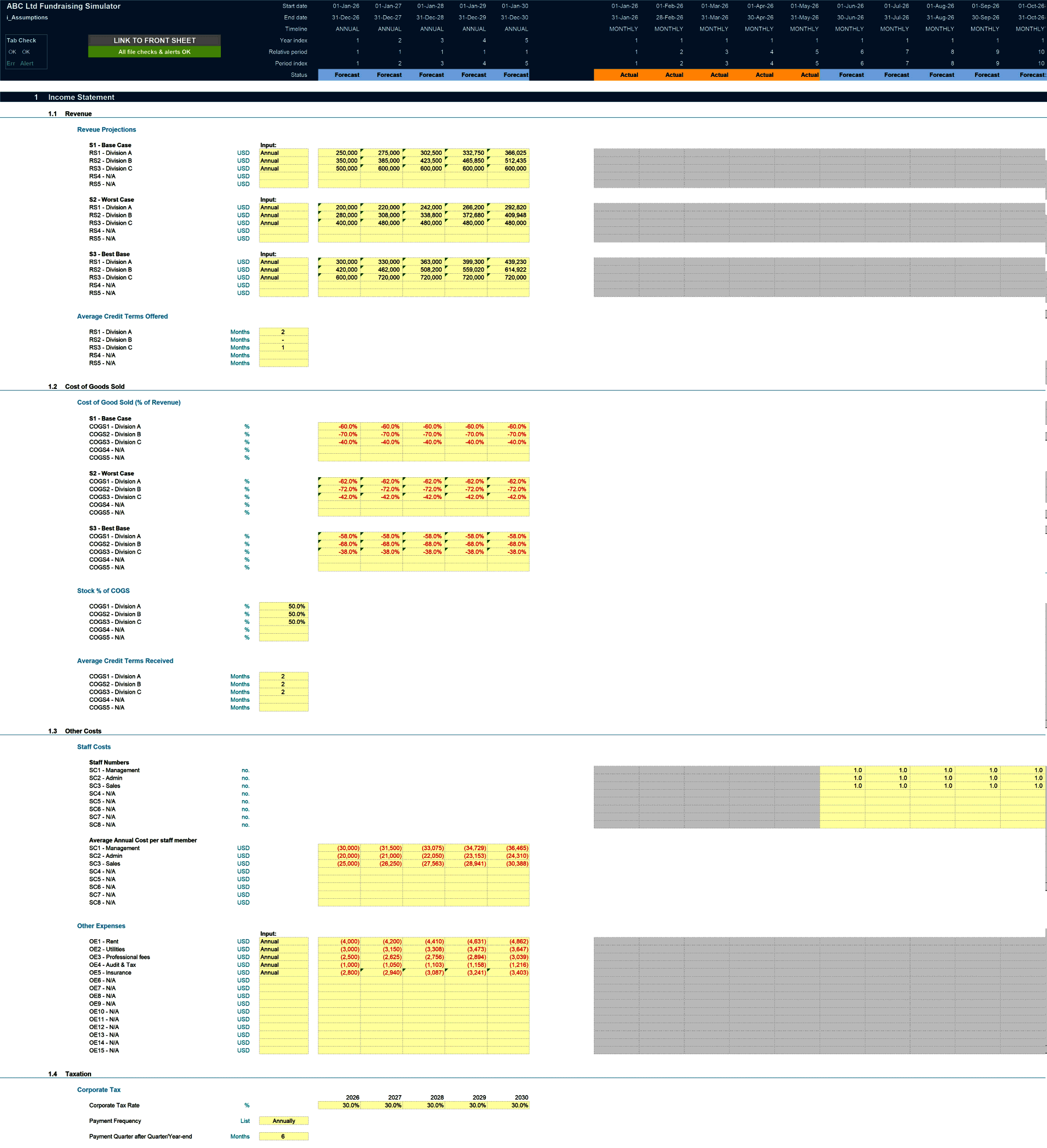Select the S1 COGS1 Division A -60.0% 2026 cell
1047x1148 pixels.
pyautogui.click(x=339, y=426)
